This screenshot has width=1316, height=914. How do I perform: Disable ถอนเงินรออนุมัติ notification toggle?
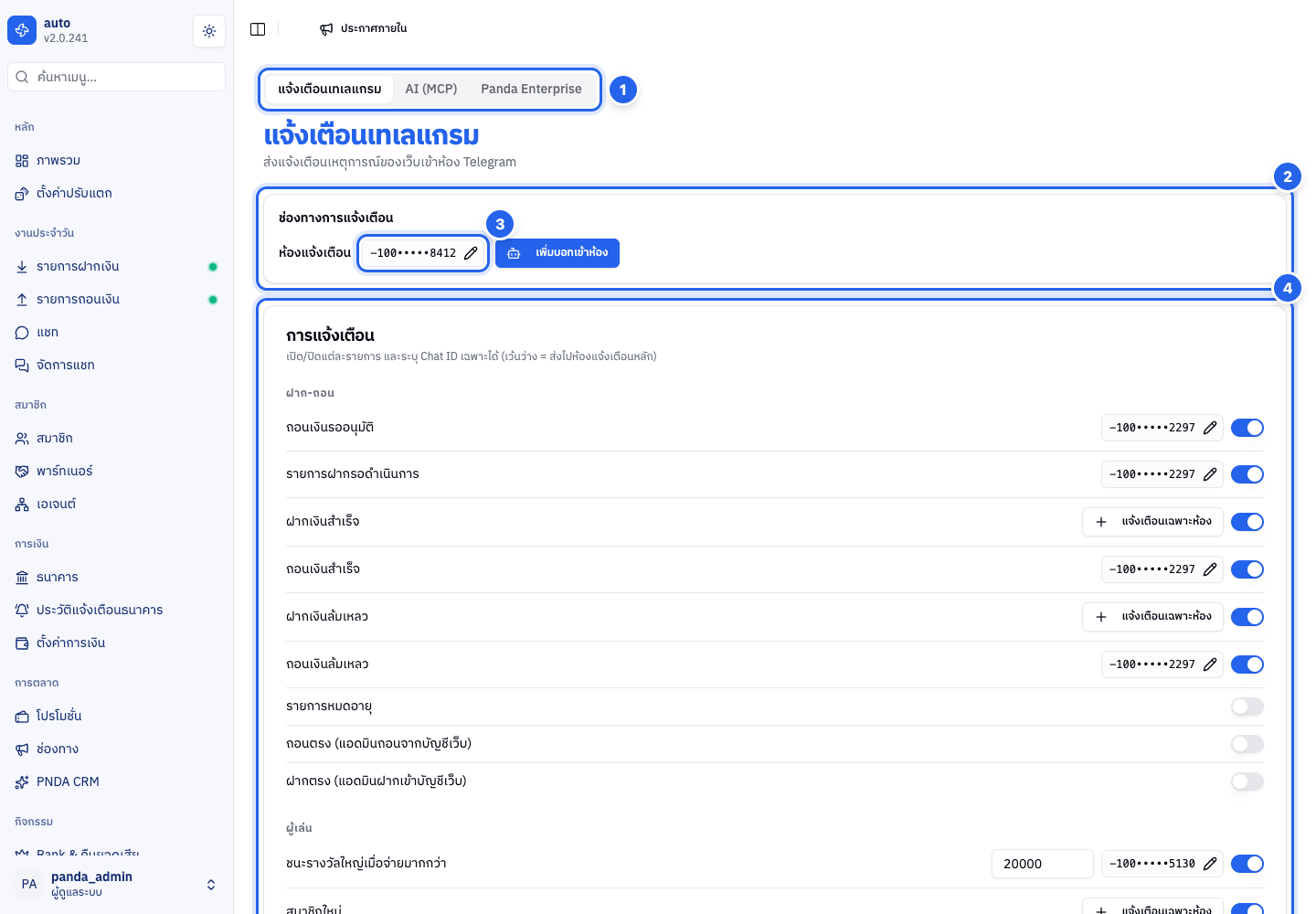1247,428
